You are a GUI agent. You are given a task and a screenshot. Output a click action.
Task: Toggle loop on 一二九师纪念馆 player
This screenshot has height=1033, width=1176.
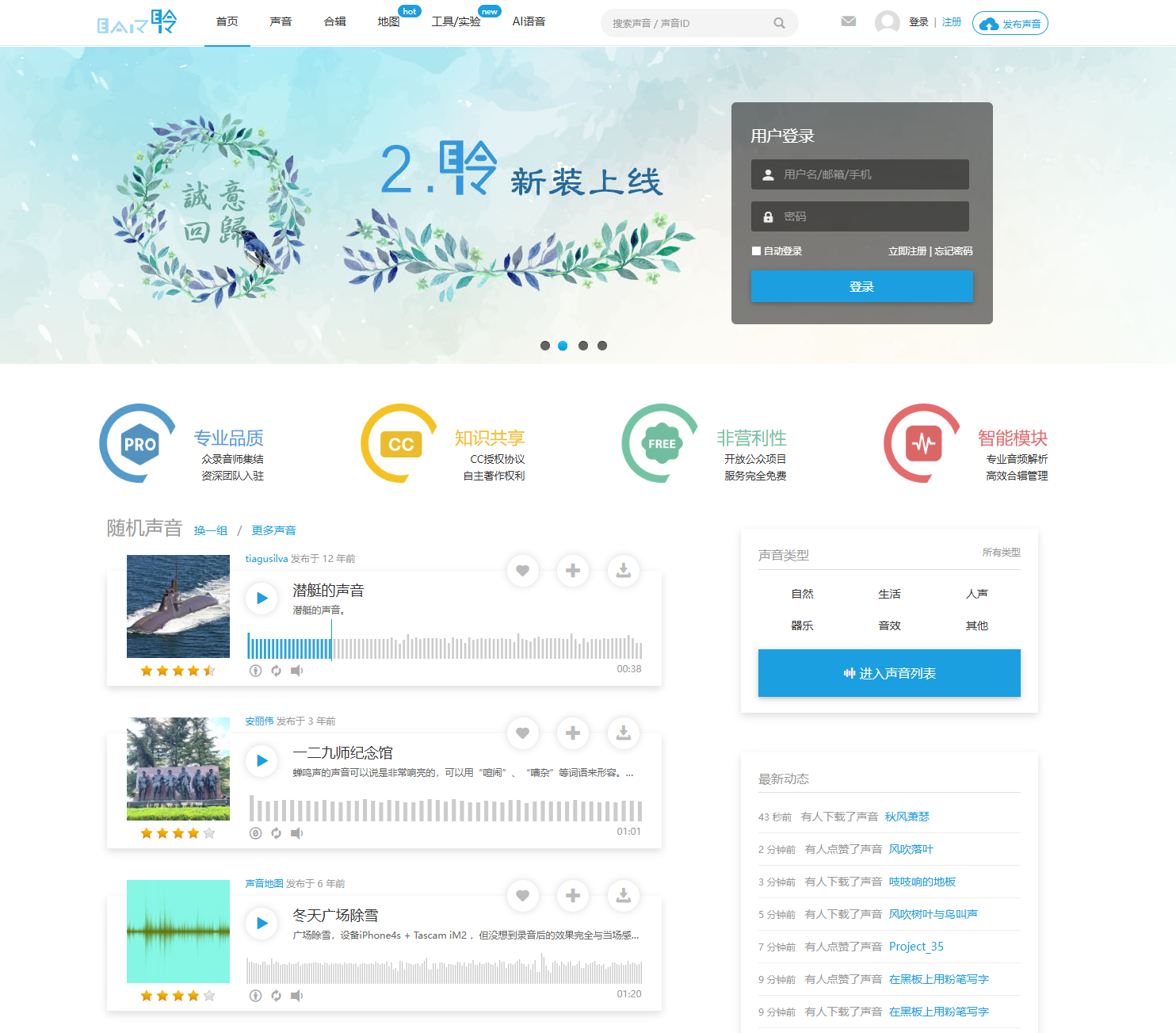[x=276, y=833]
